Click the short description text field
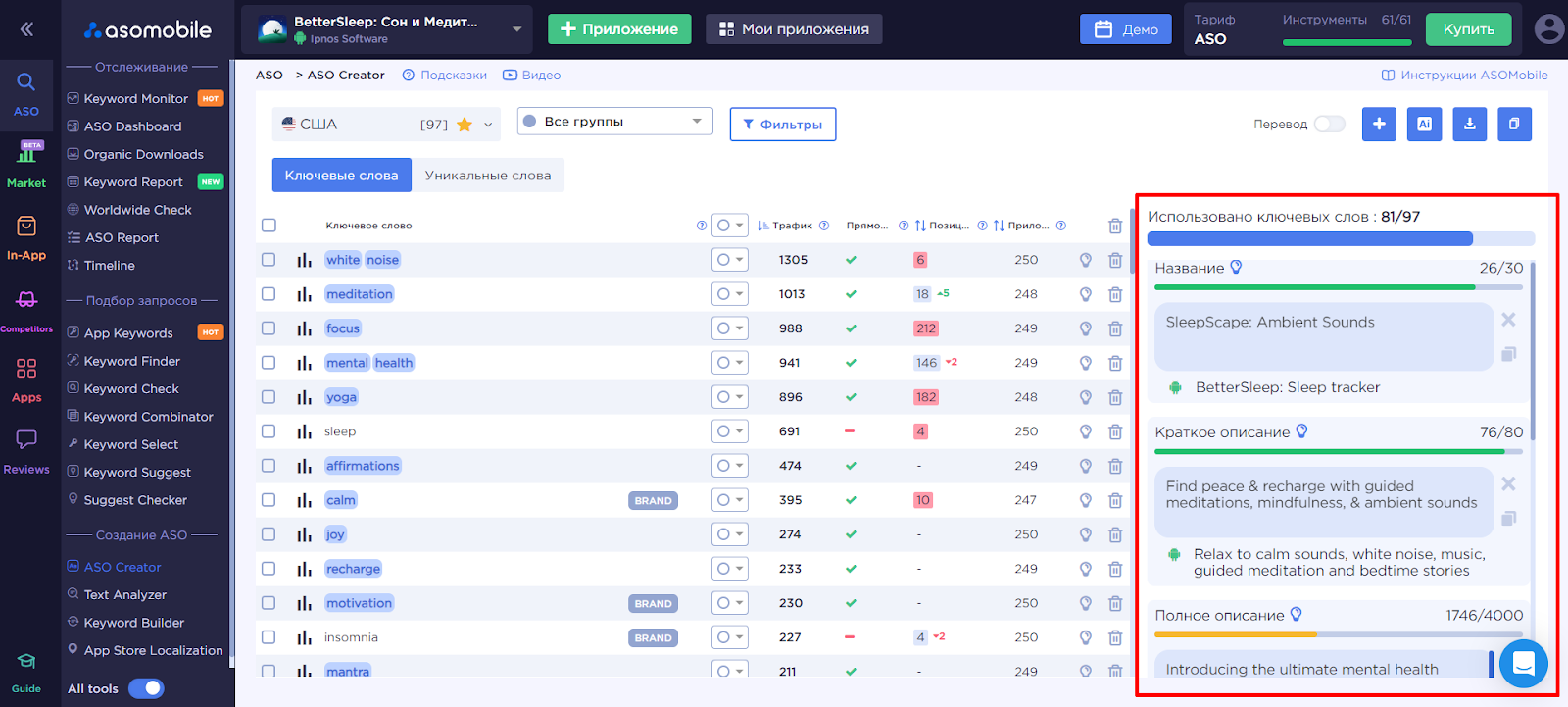The image size is (1568, 707). point(1324,501)
